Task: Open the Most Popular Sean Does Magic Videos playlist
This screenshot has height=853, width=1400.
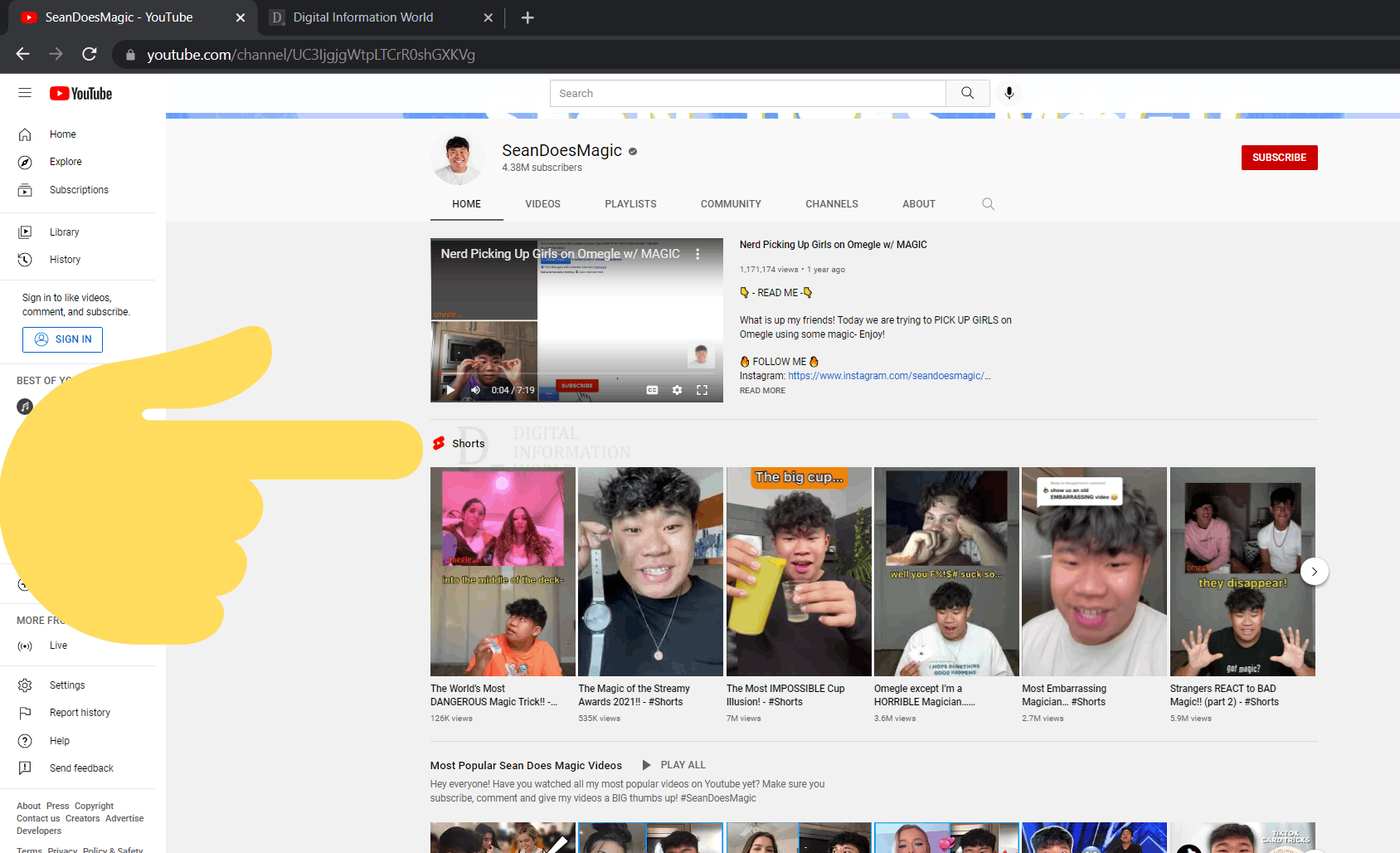Action: tap(526, 766)
